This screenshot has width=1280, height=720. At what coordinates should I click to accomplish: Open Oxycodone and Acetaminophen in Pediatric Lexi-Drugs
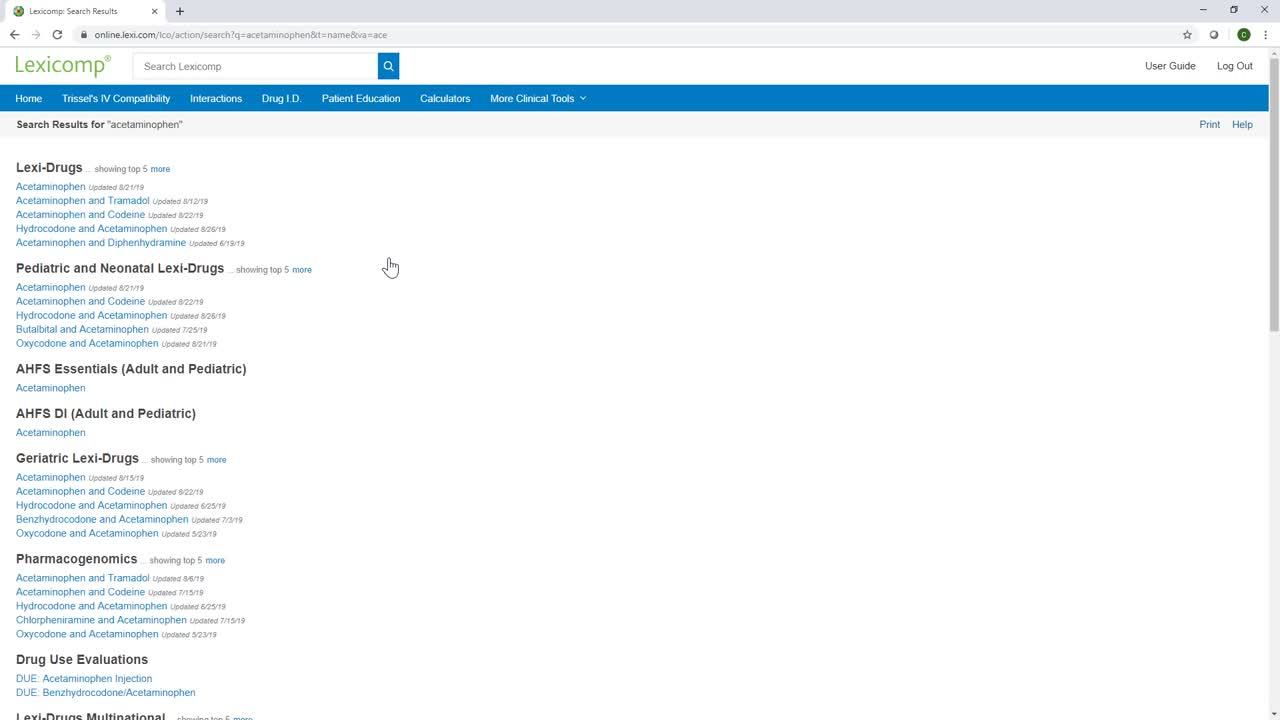coord(87,344)
